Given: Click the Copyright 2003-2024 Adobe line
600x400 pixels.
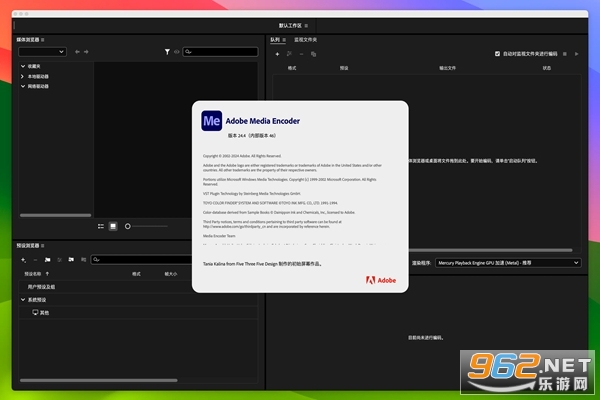Looking at the screenshot, I should point(242,156).
